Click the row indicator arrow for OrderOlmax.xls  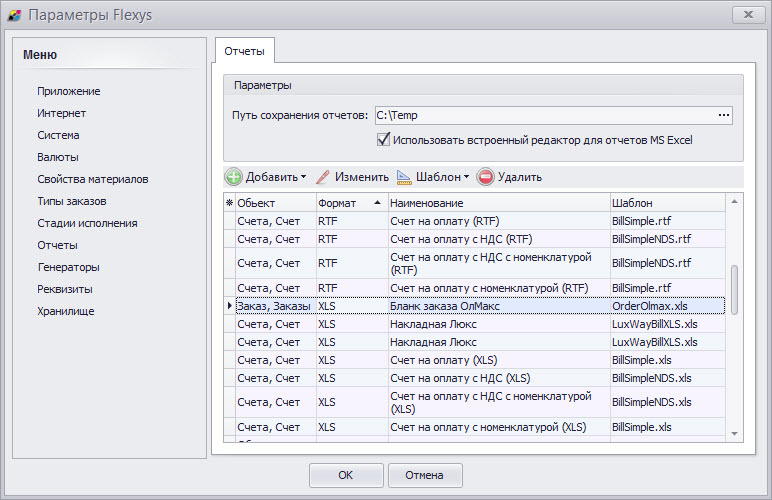click(229, 306)
